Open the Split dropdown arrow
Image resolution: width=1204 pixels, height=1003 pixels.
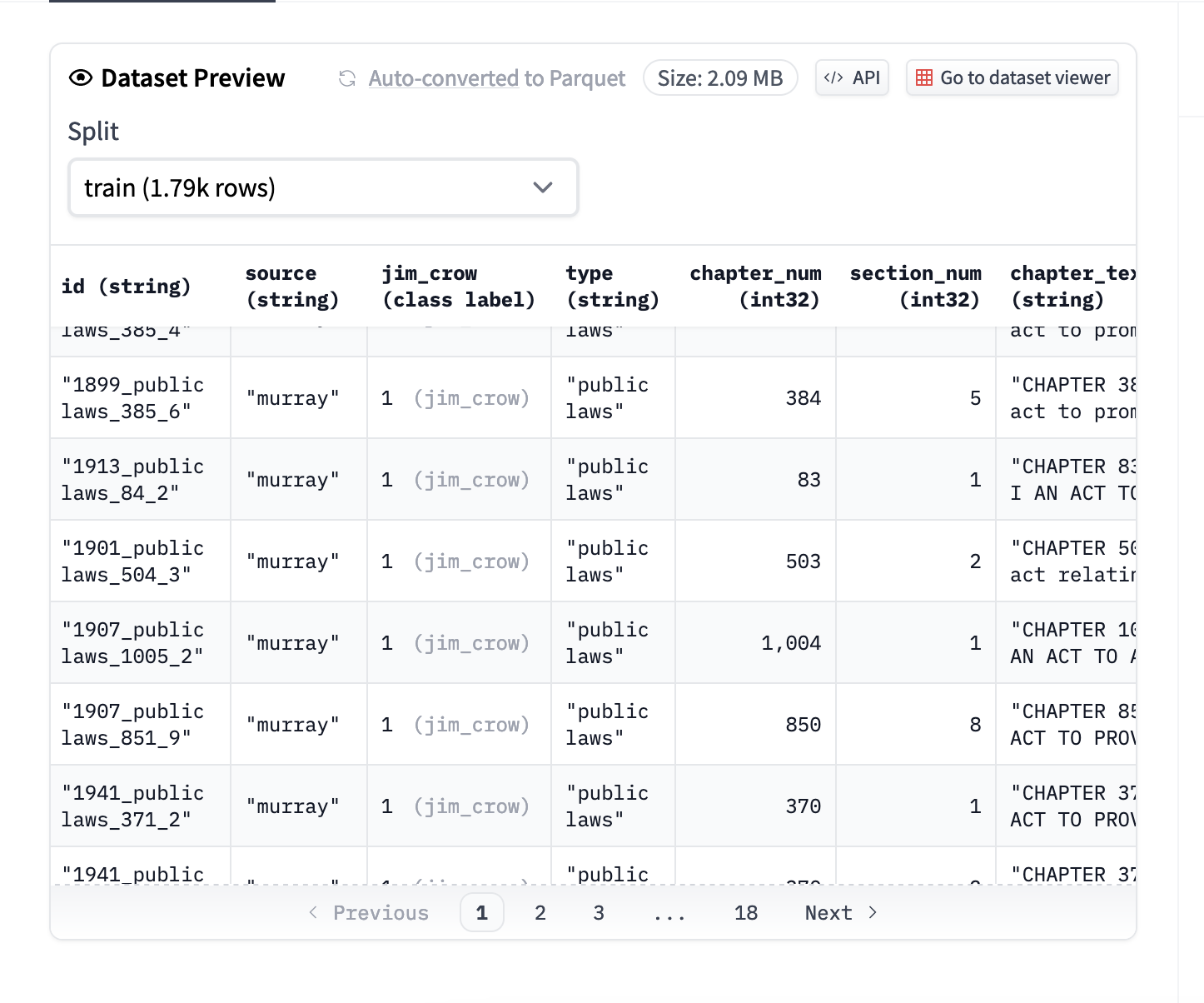tap(543, 187)
